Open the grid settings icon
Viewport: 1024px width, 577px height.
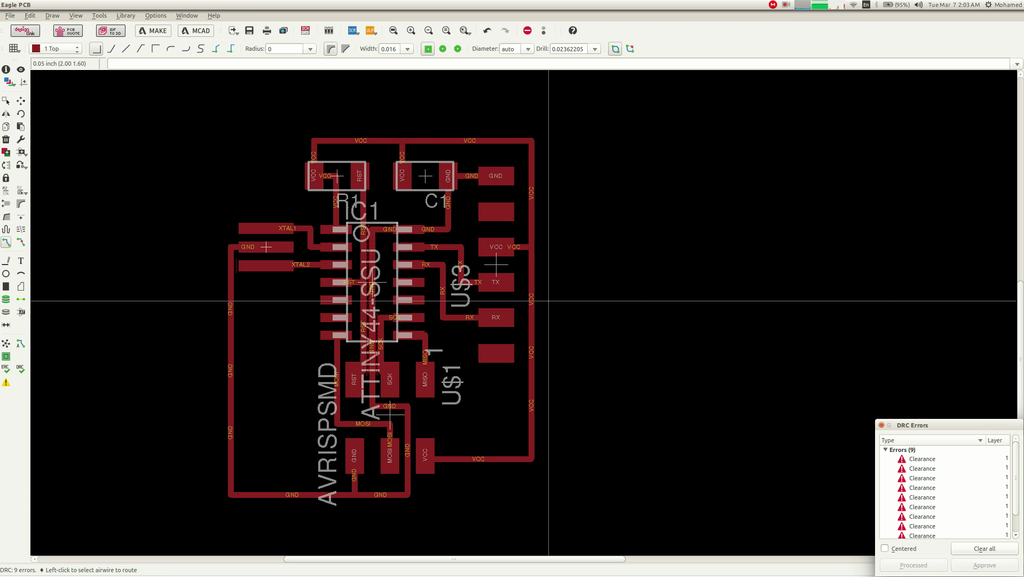coord(14,49)
